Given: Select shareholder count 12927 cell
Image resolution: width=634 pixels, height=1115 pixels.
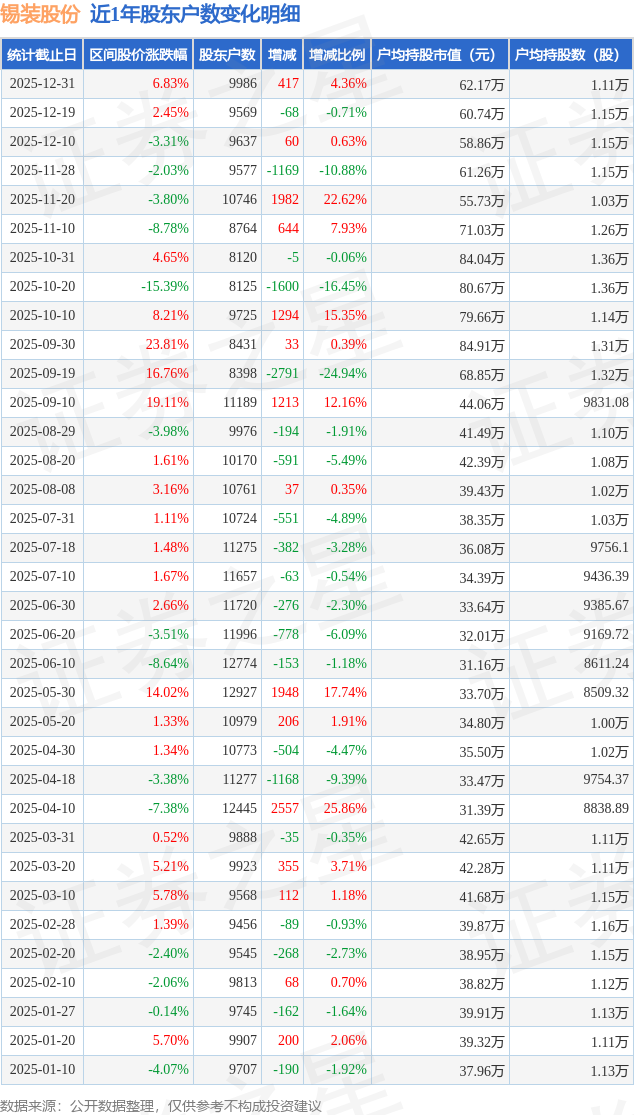Looking at the screenshot, I should click(x=239, y=693).
